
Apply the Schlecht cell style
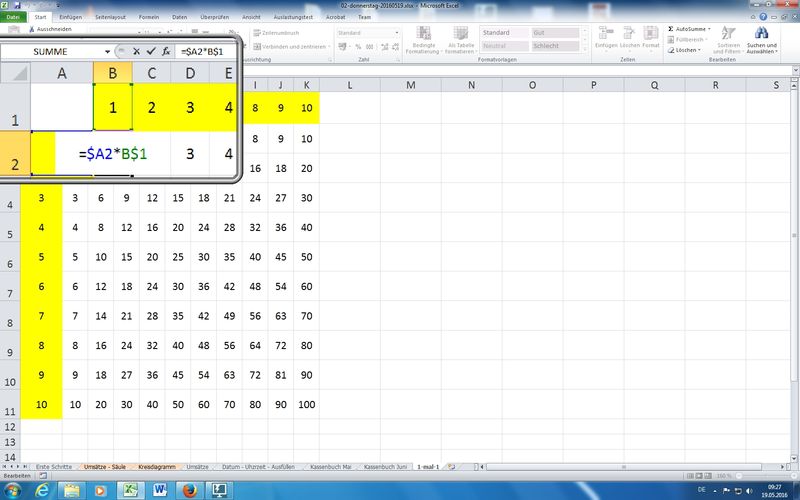point(555,46)
